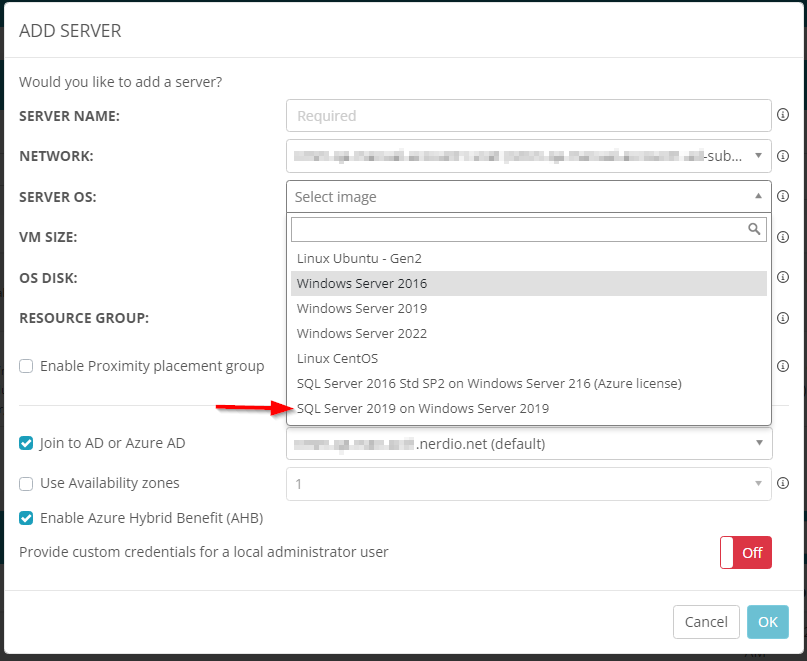Click the info icon on the VM Size row
This screenshot has height=661, width=807.
(783, 237)
